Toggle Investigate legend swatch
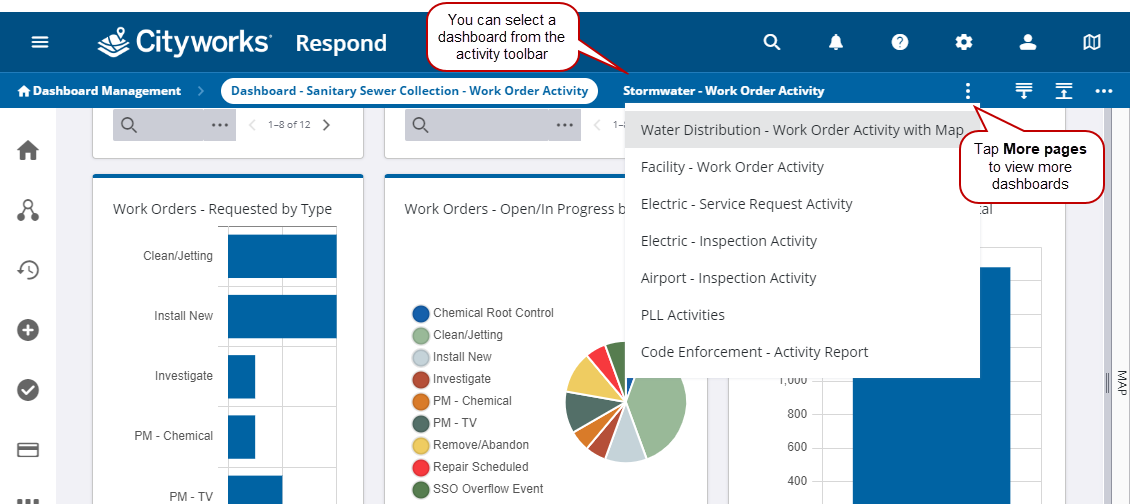 tap(421, 379)
